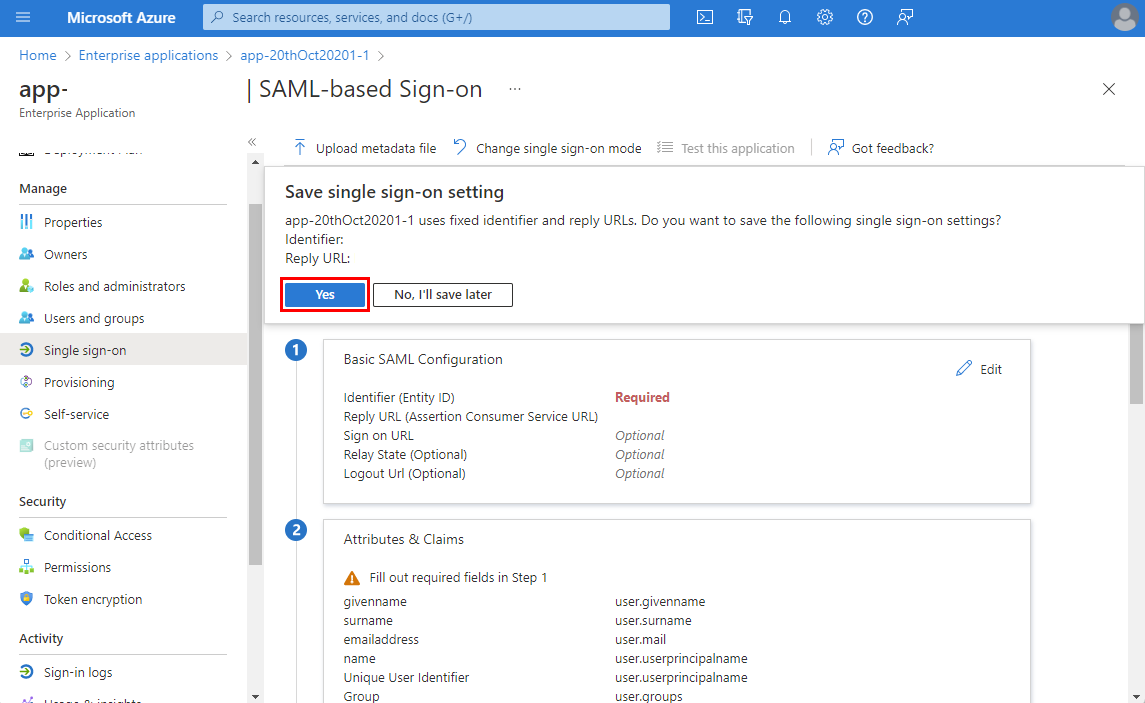Click the Token encryption shield icon
1145x703 pixels.
(x=26, y=599)
